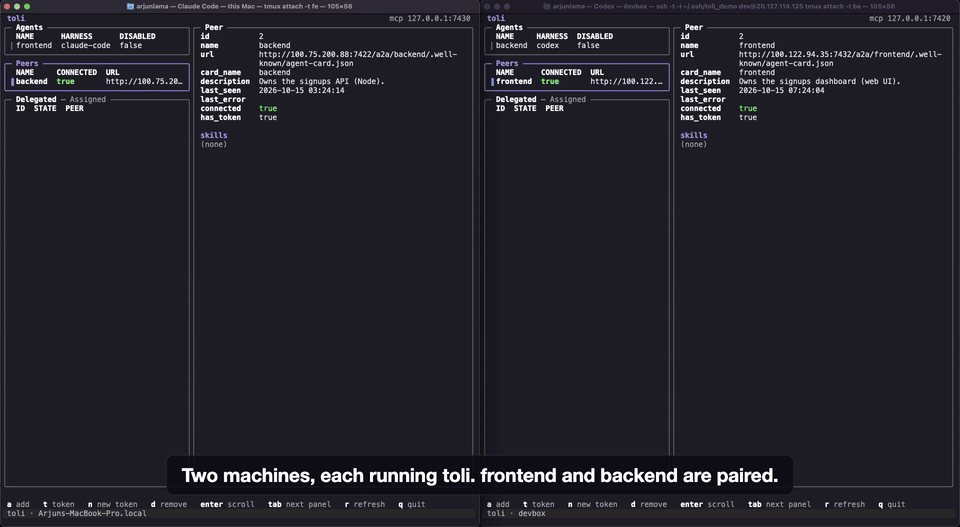Click the Agents panel title in the left window
This screenshot has height=527, width=960.
pyautogui.click(x=29, y=28)
